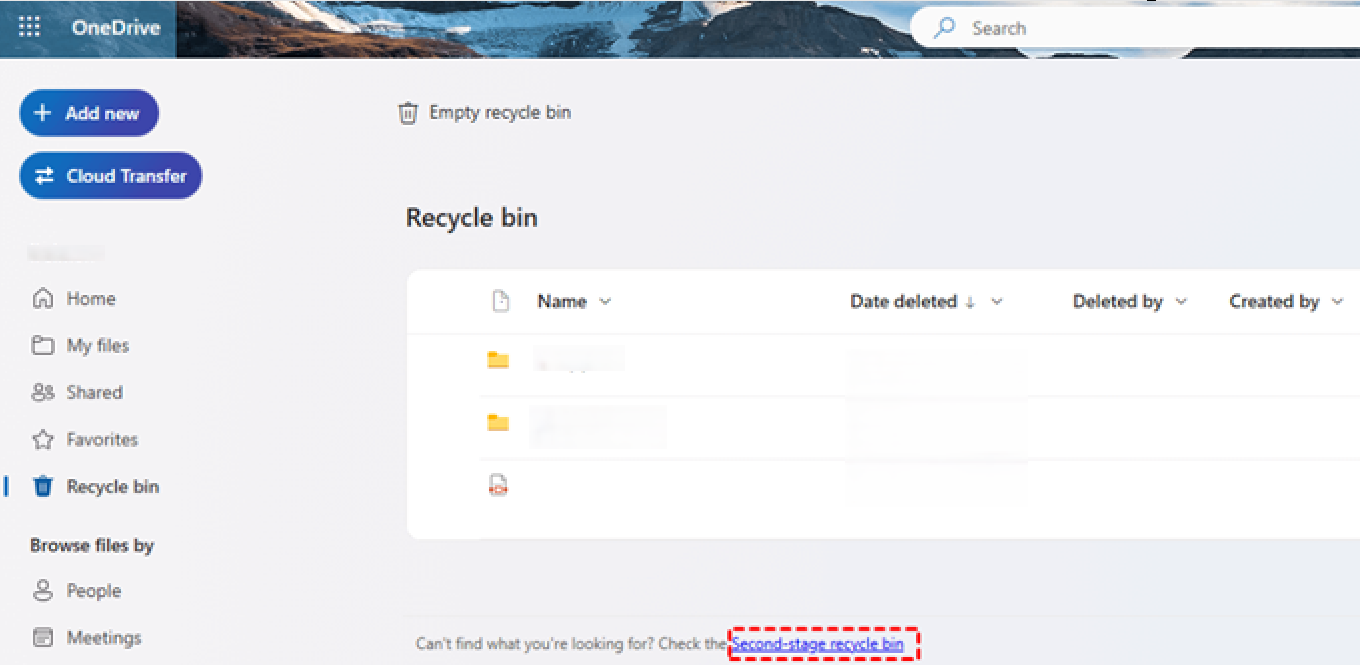The height and width of the screenshot is (665, 1360).
Task: Open the Name column sort dropdown
Action: pyautogui.click(x=605, y=300)
